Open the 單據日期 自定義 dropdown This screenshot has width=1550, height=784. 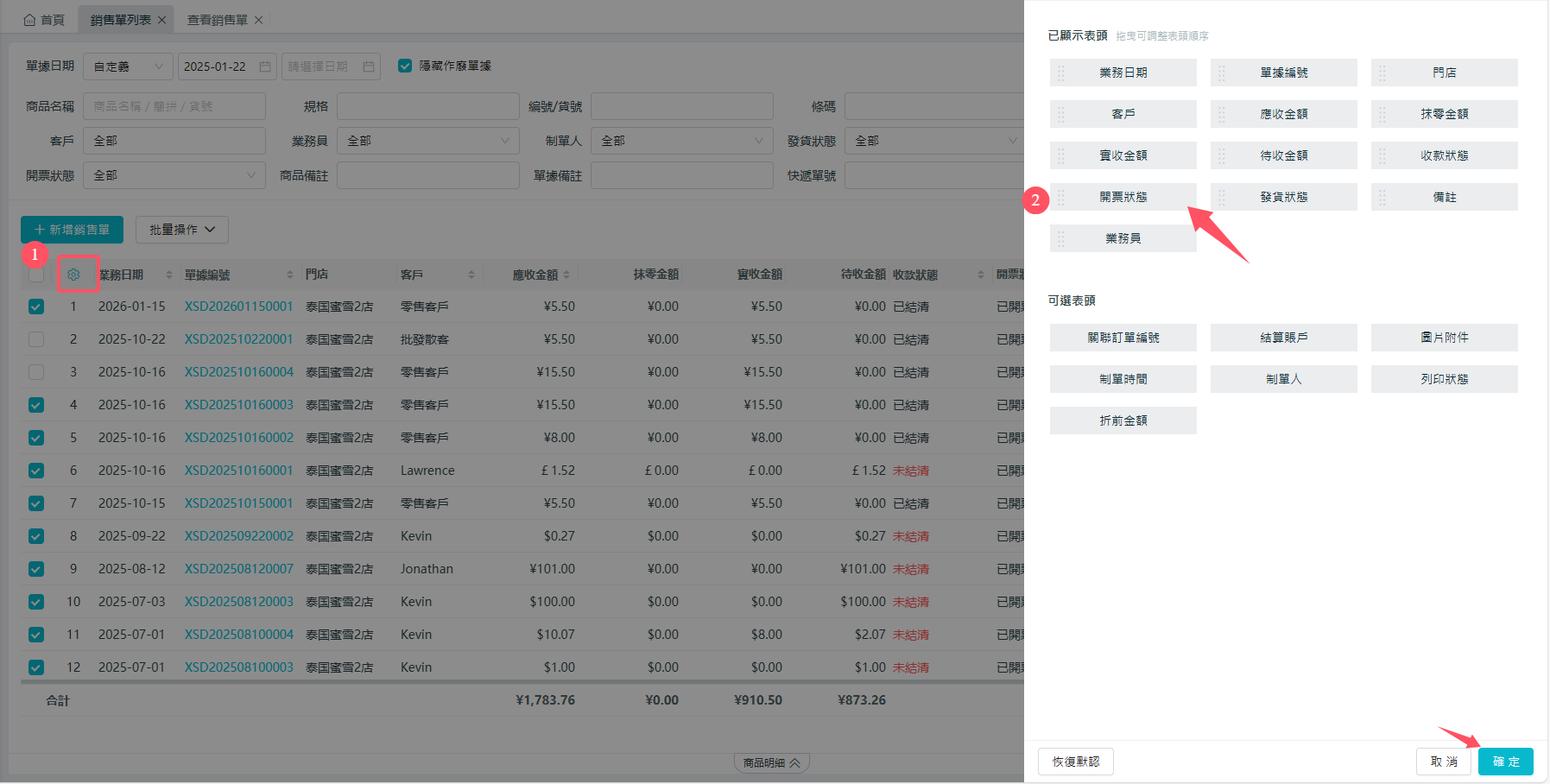point(127,66)
